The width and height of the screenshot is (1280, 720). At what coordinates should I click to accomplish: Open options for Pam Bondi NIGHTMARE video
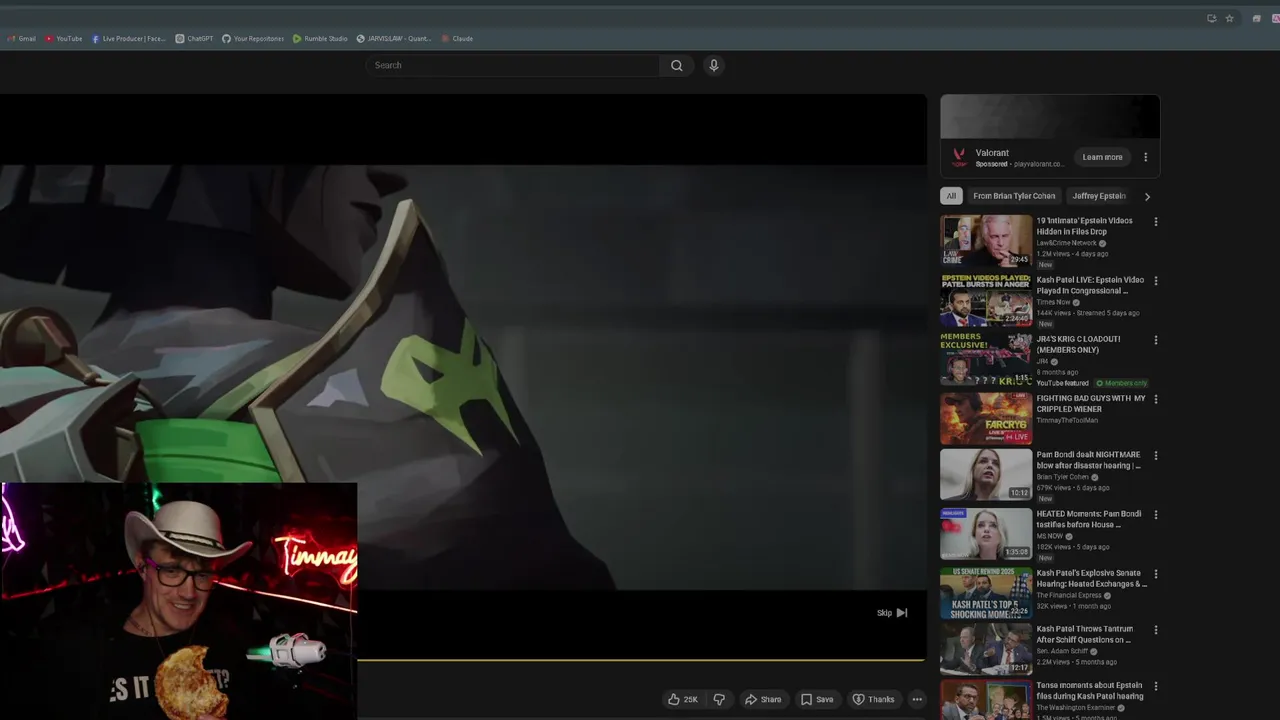pyautogui.click(x=1156, y=455)
